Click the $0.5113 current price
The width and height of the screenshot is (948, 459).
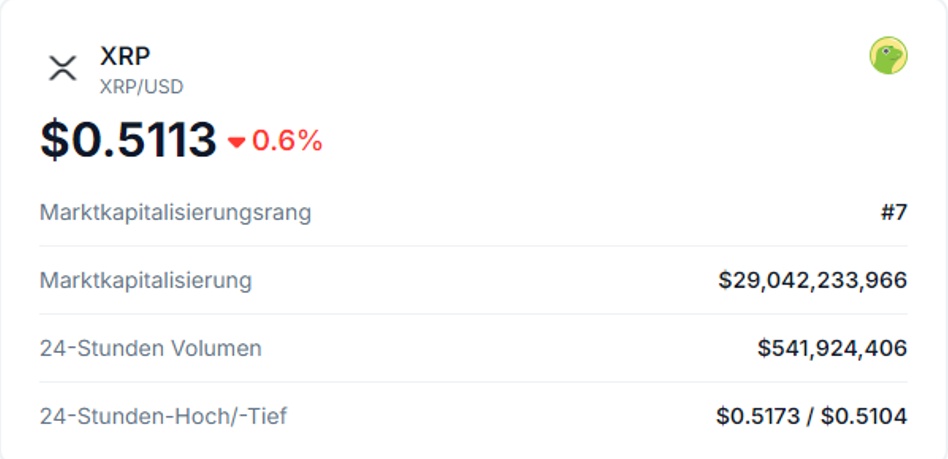click(x=128, y=140)
